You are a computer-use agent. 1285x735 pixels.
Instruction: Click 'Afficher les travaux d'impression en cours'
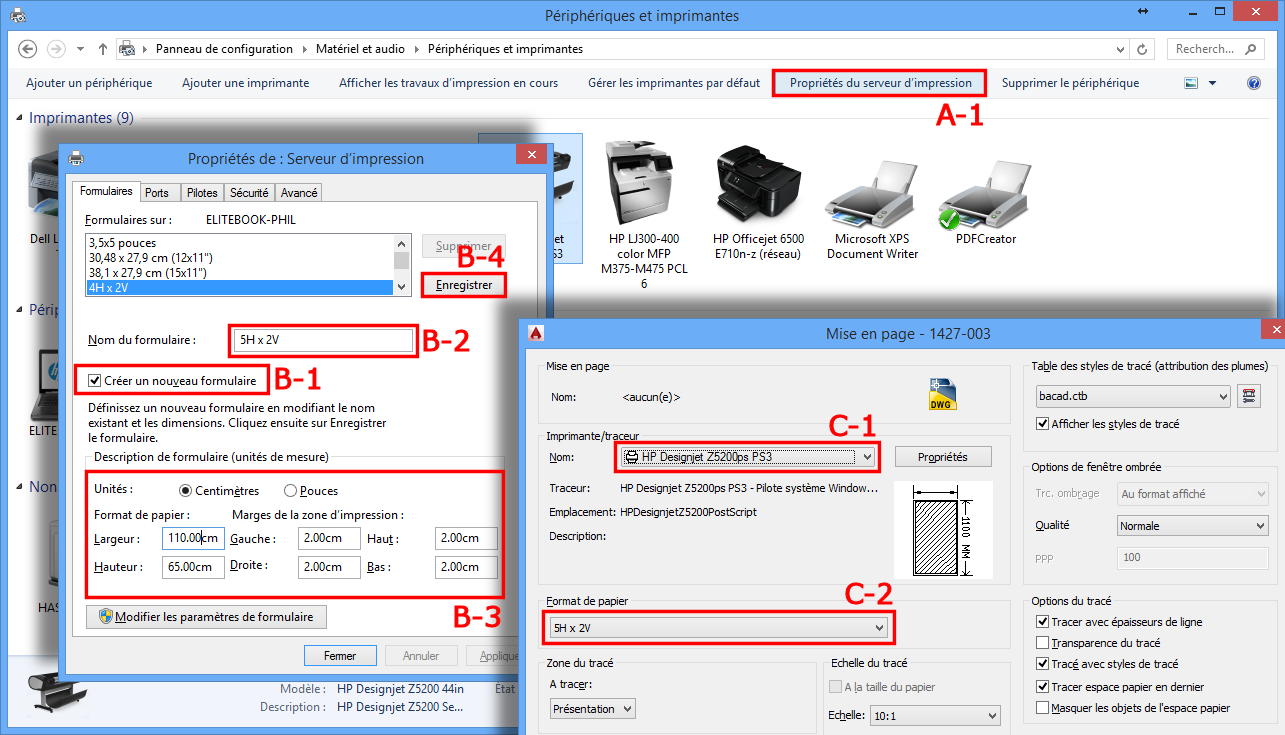pyautogui.click(x=449, y=83)
